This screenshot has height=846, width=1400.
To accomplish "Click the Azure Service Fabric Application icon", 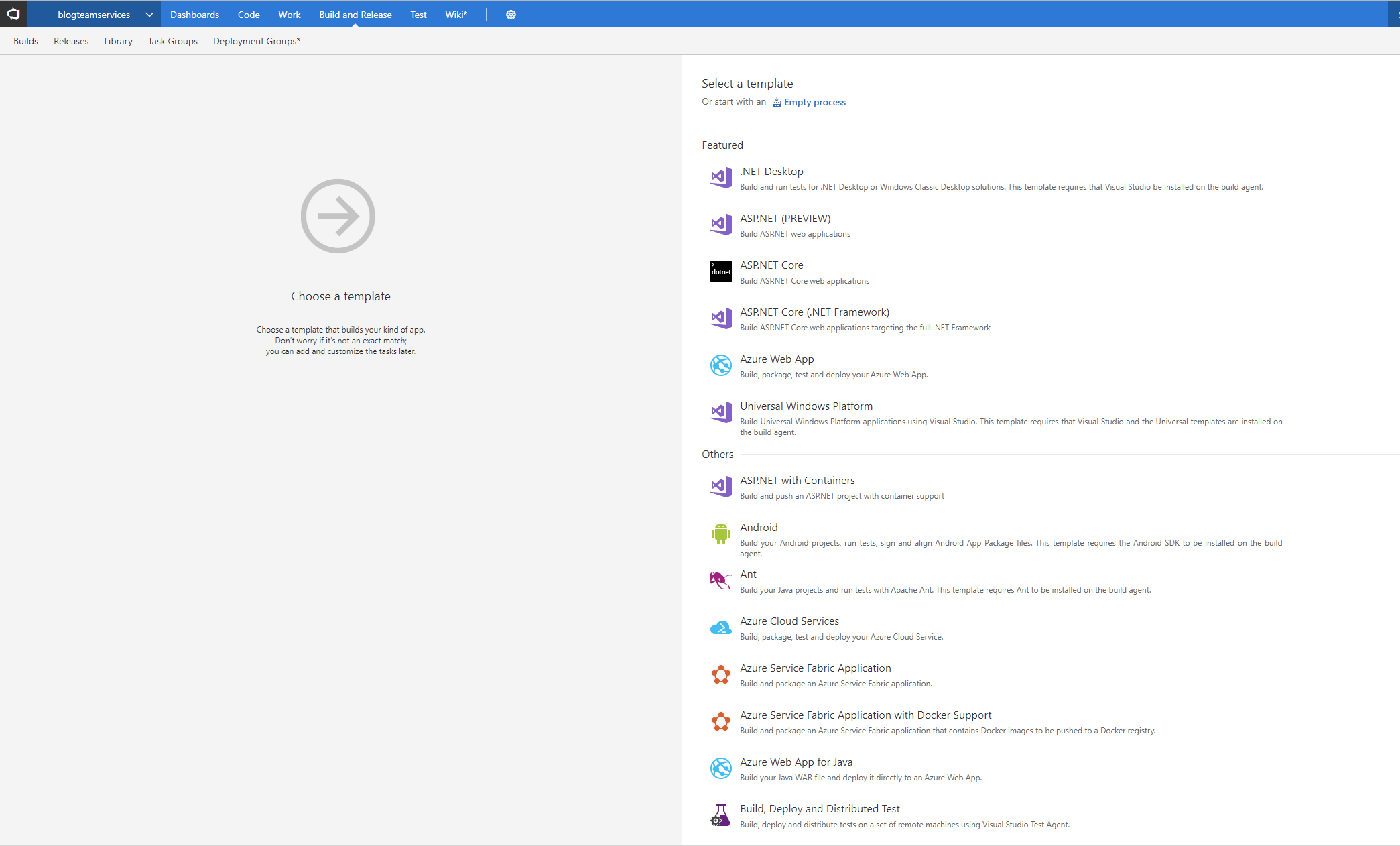I will pos(721,674).
